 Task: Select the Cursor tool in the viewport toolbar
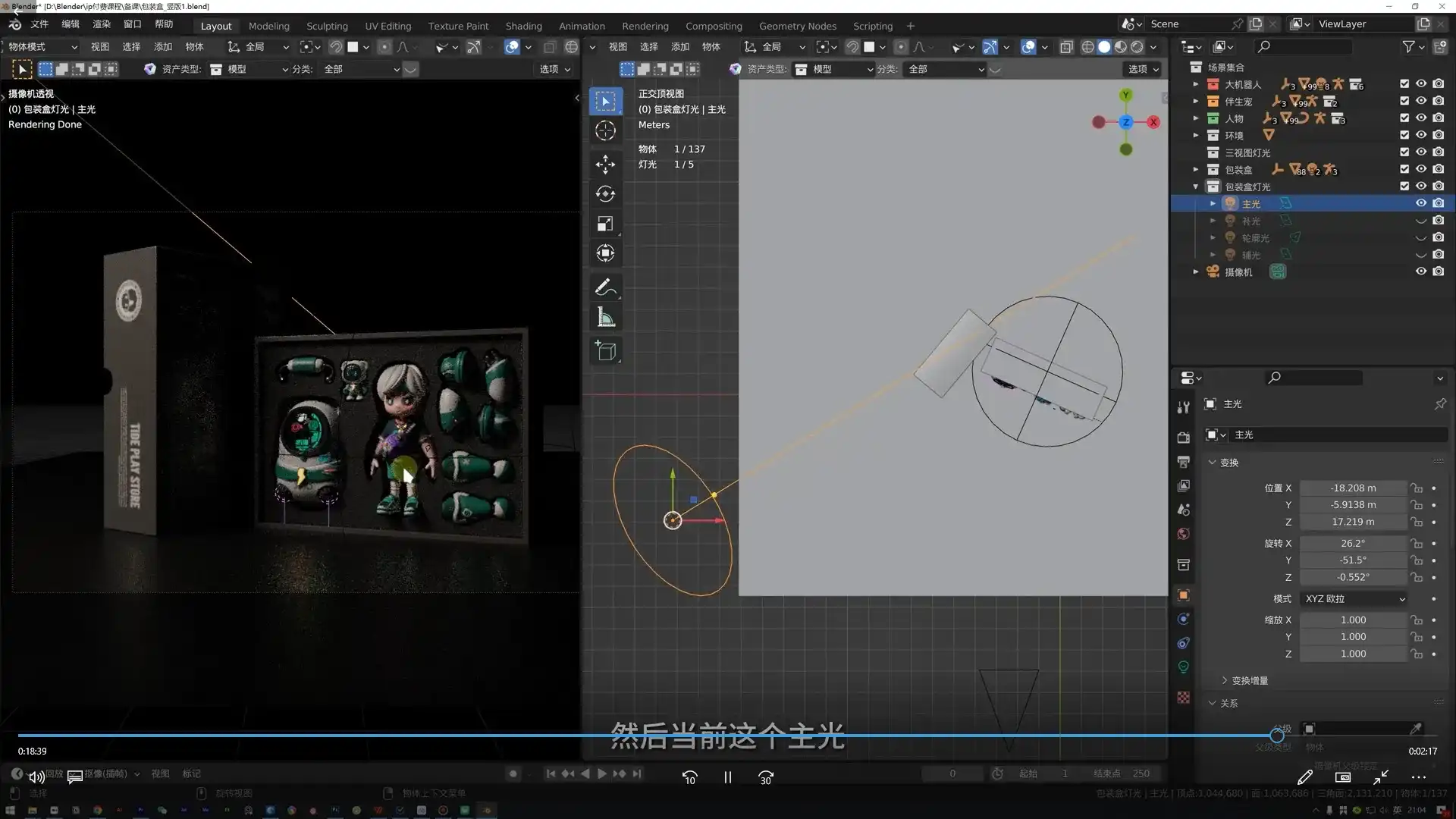tap(605, 130)
